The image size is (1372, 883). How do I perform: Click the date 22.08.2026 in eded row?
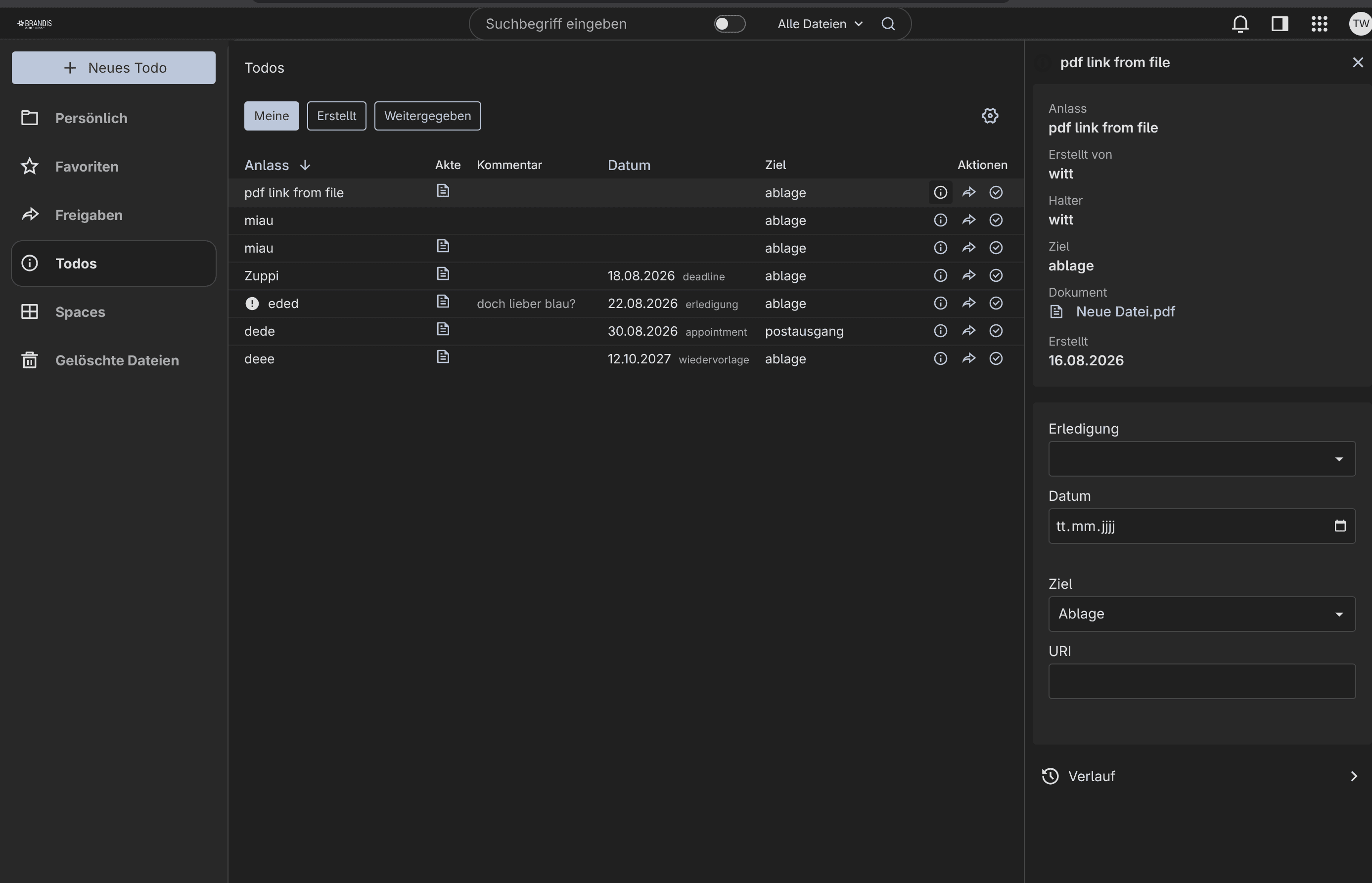pos(642,304)
